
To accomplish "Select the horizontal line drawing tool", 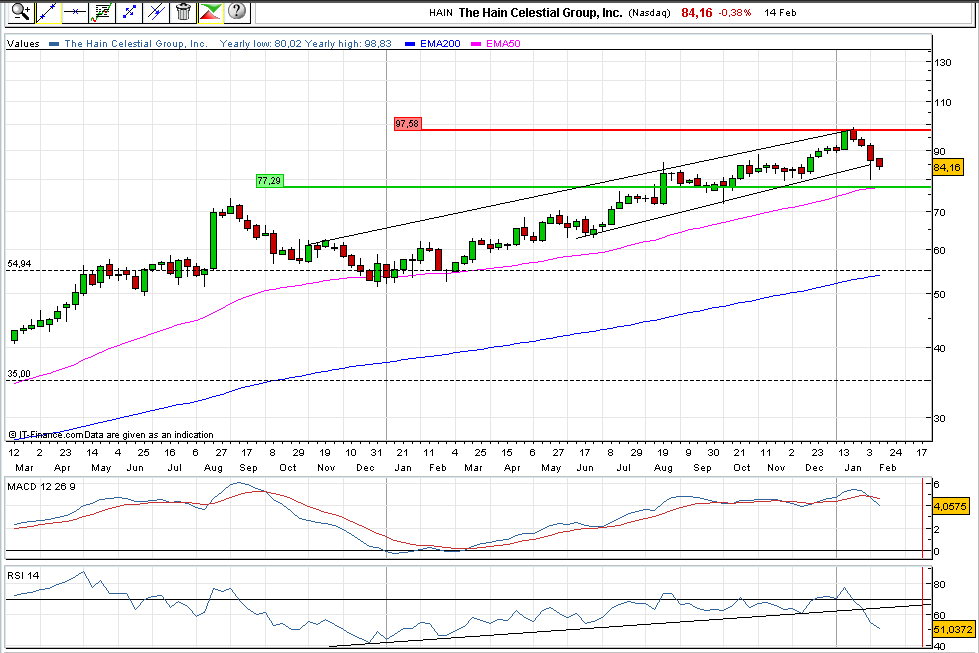I will (75, 11).
